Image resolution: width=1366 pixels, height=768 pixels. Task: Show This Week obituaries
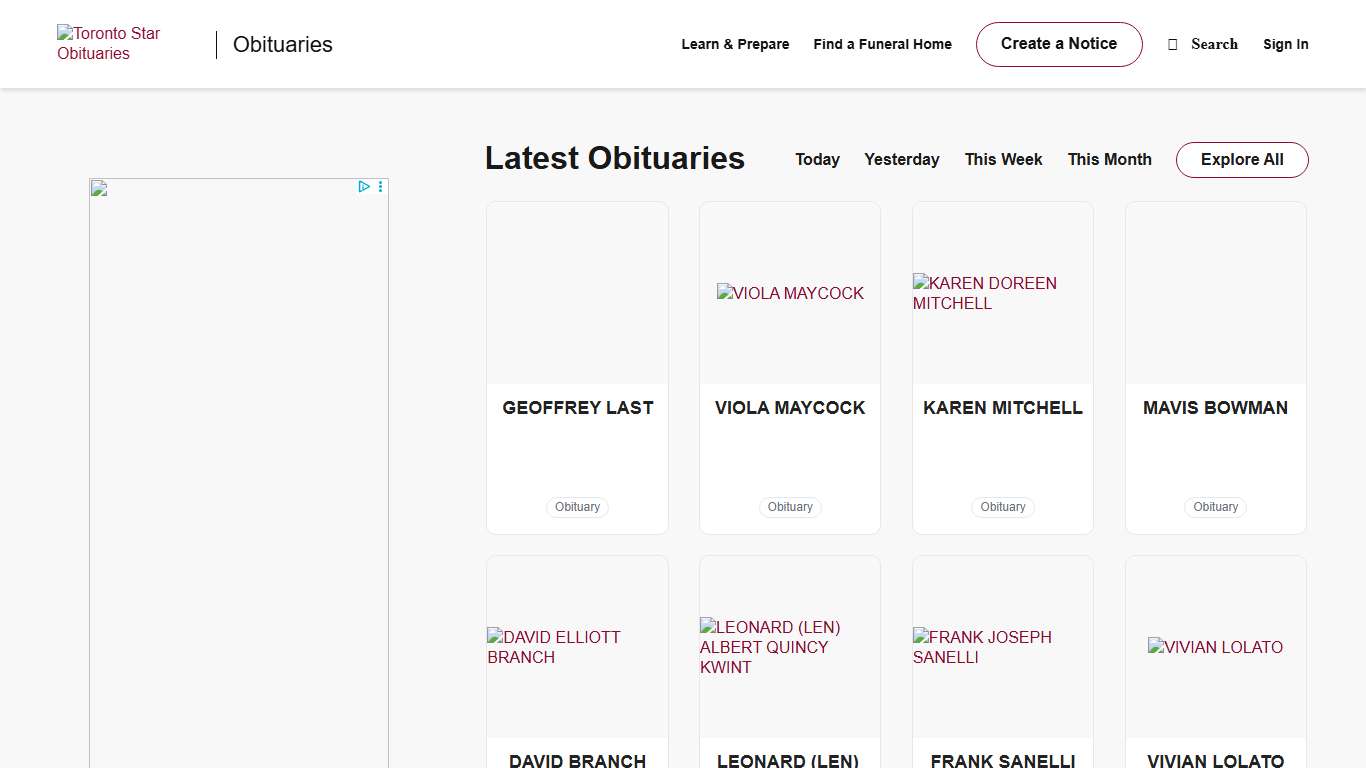click(1003, 160)
